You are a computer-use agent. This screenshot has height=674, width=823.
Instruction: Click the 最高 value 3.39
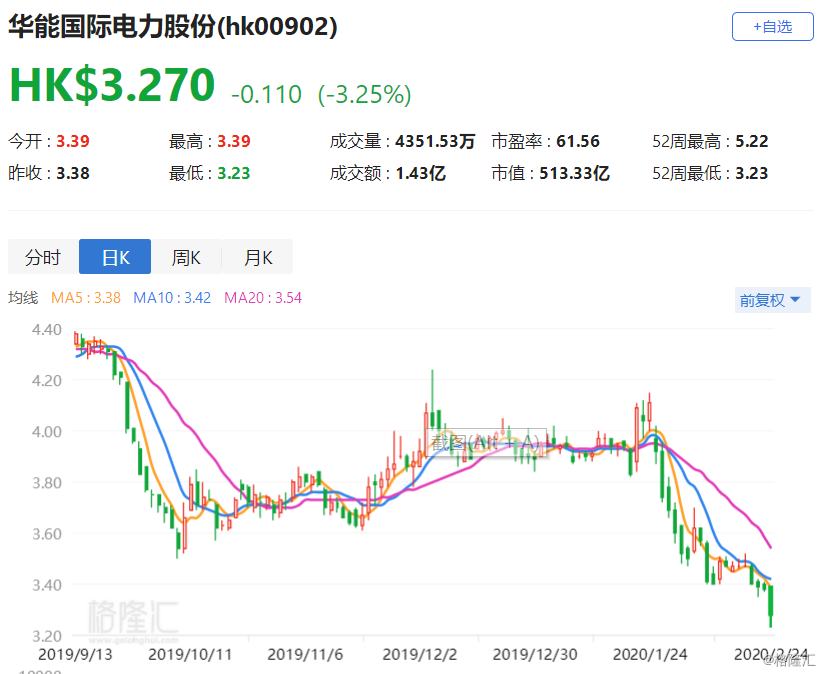coord(234,141)
